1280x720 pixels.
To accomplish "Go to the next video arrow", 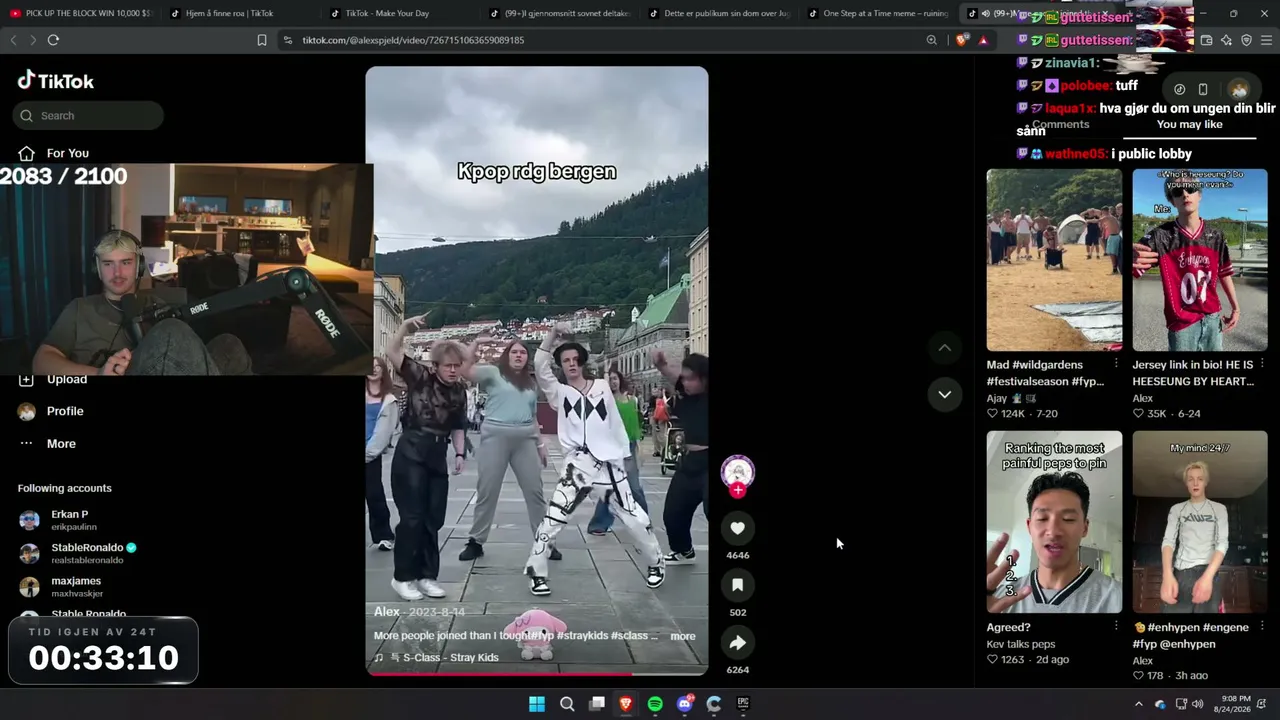I will tap(944, 394).
